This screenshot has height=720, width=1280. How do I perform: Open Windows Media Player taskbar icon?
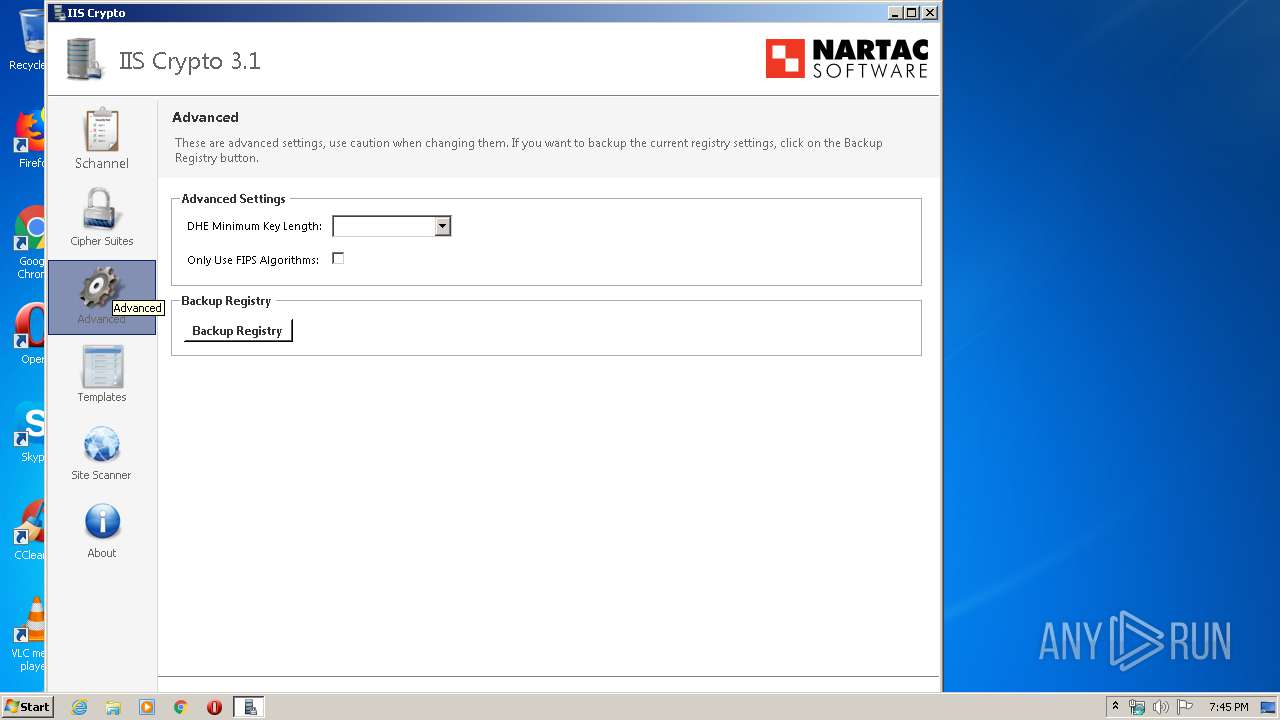click(147, 707)
